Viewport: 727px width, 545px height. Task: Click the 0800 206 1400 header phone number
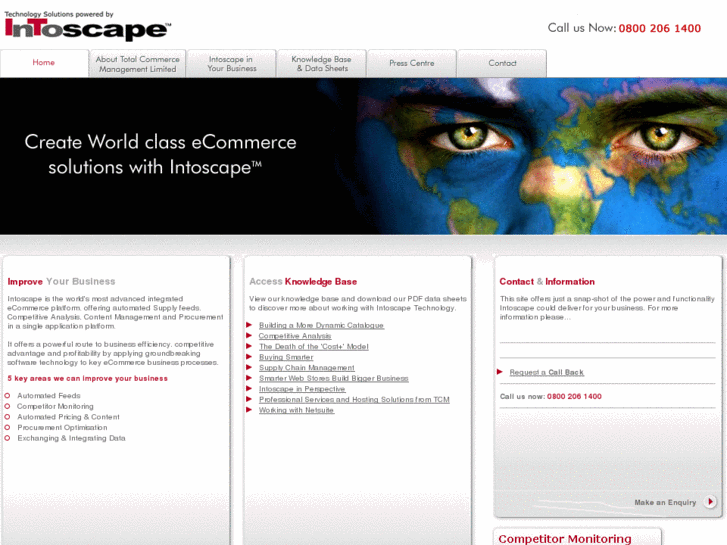pos(659,28)
